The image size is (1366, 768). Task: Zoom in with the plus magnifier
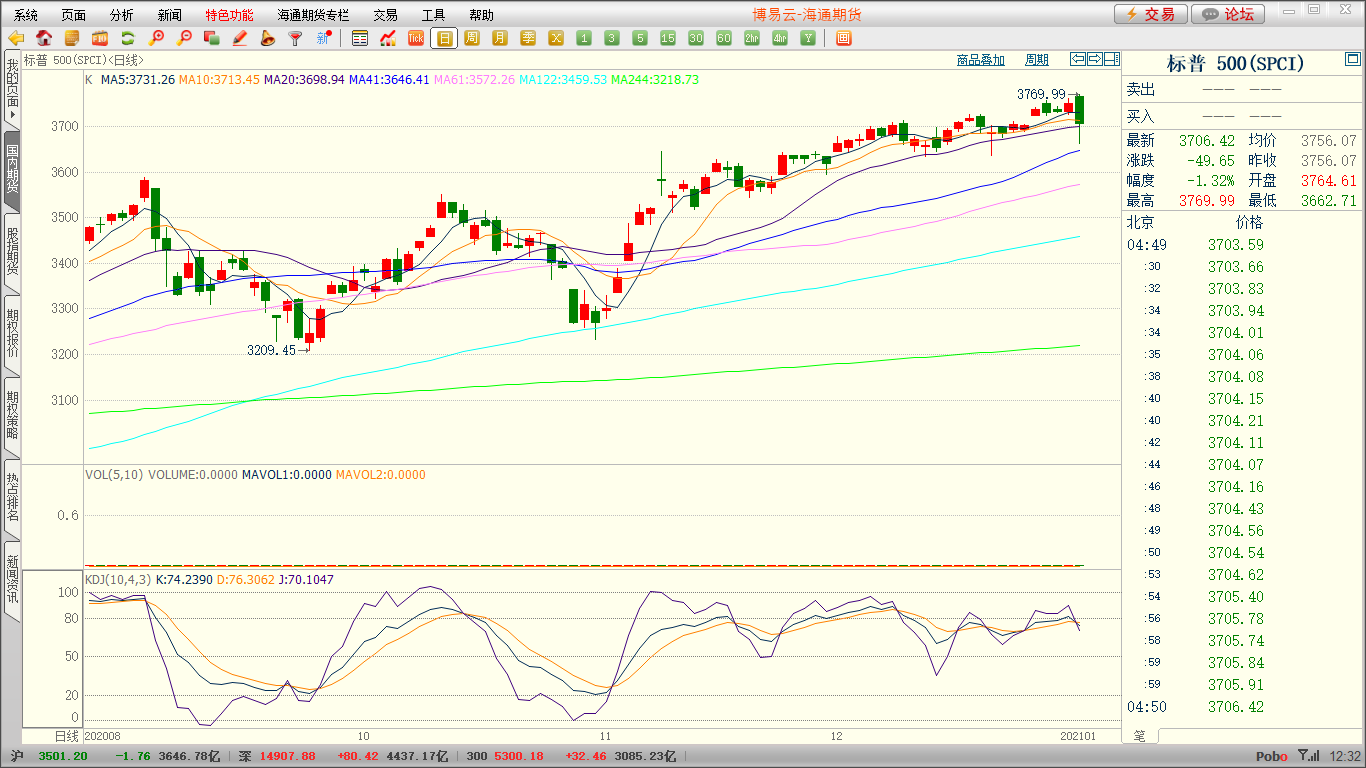156,39
